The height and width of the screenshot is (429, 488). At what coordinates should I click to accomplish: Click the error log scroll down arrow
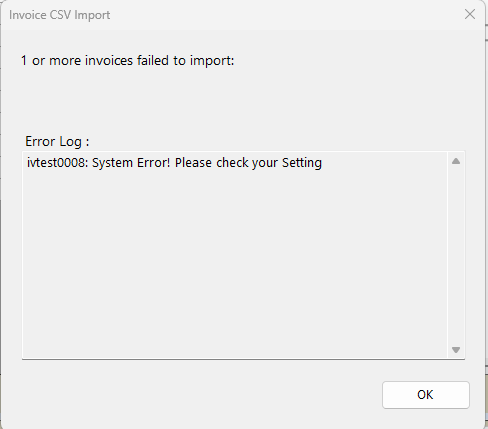(x=456, y=350)
